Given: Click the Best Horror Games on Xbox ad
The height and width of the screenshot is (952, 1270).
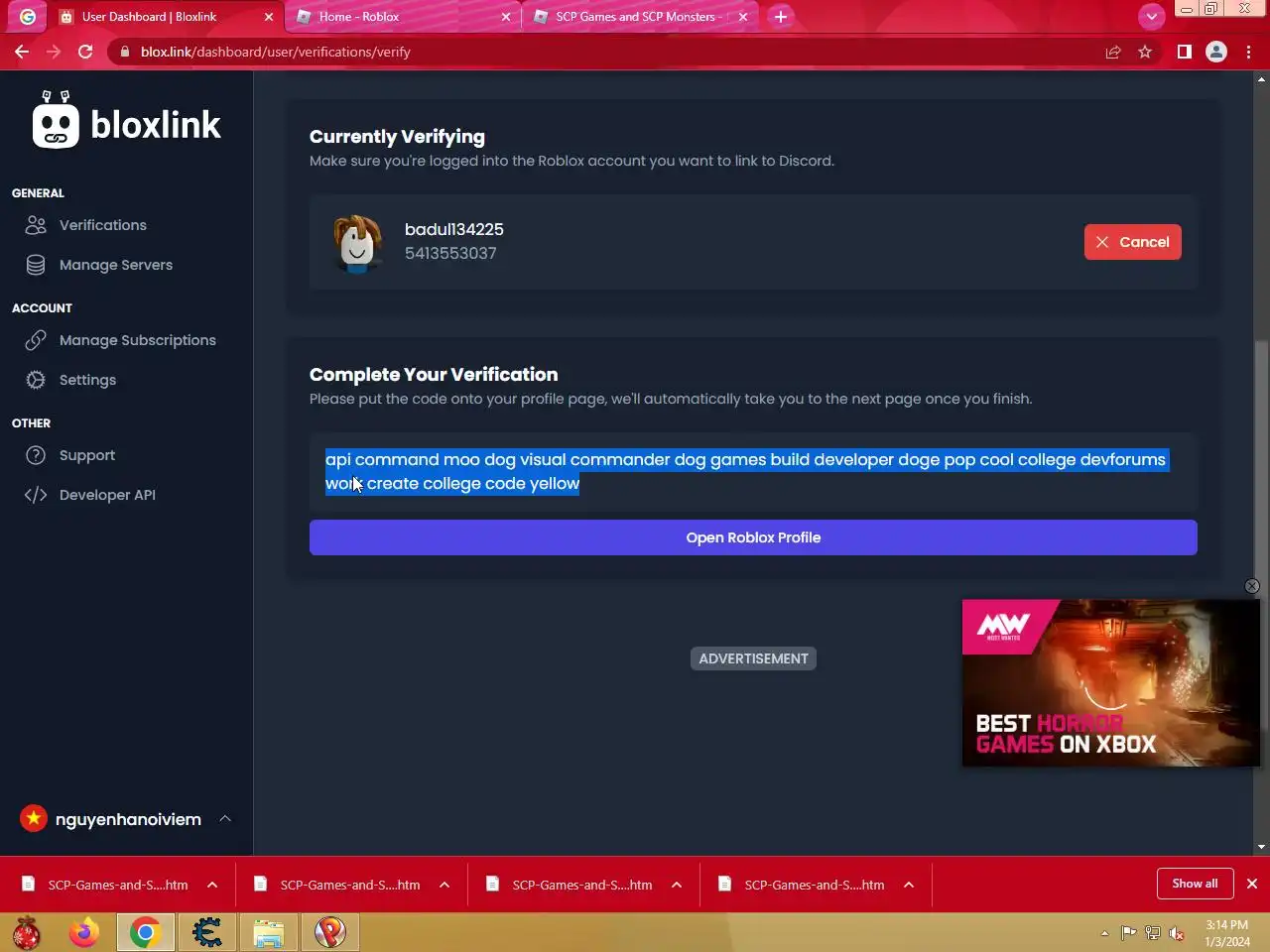Looking at the screenshot, I should coord(1110,682).
